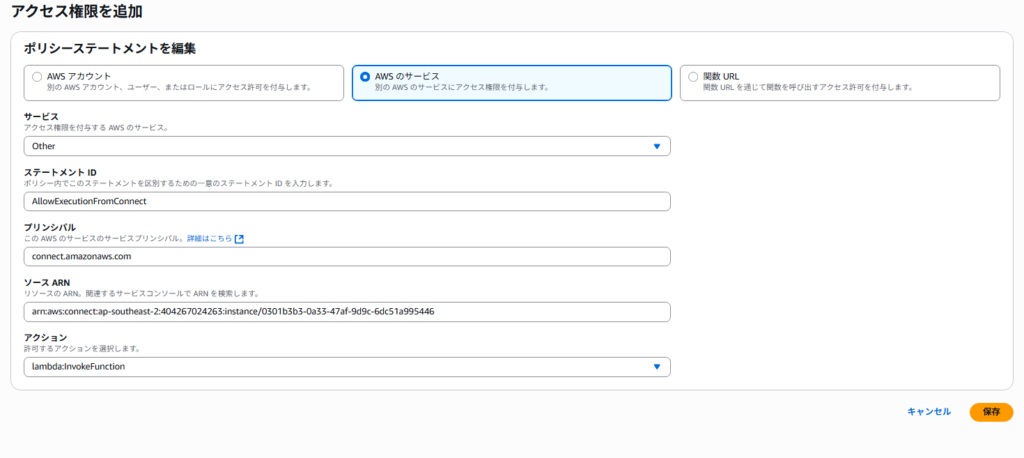Click into the ソース ARN text field
1024x458 pixels.
346,311
